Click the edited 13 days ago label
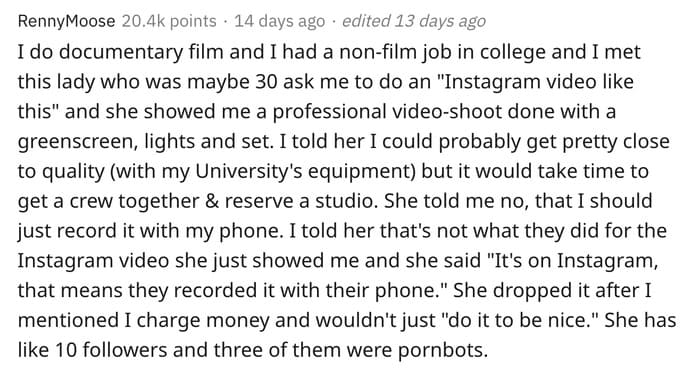The image size is (700, 377). point(413,21)
